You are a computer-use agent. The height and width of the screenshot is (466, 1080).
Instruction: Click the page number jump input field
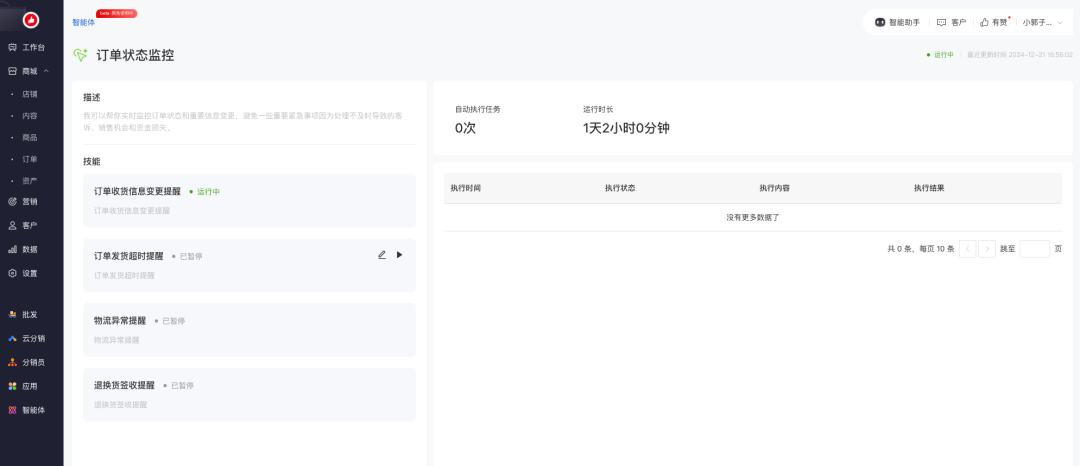click(x=1034, y=248)
